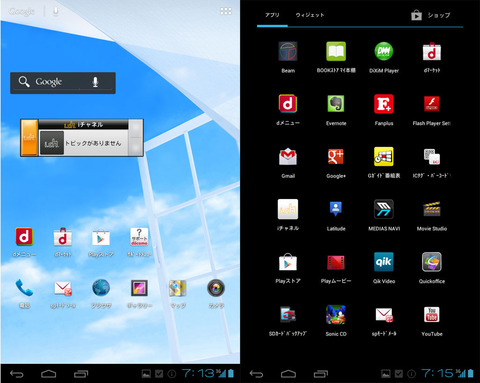Viewport: 480px width, 383px height.
Task: Open spモードメール in app drawer
Action: click(x=384, y=314)
